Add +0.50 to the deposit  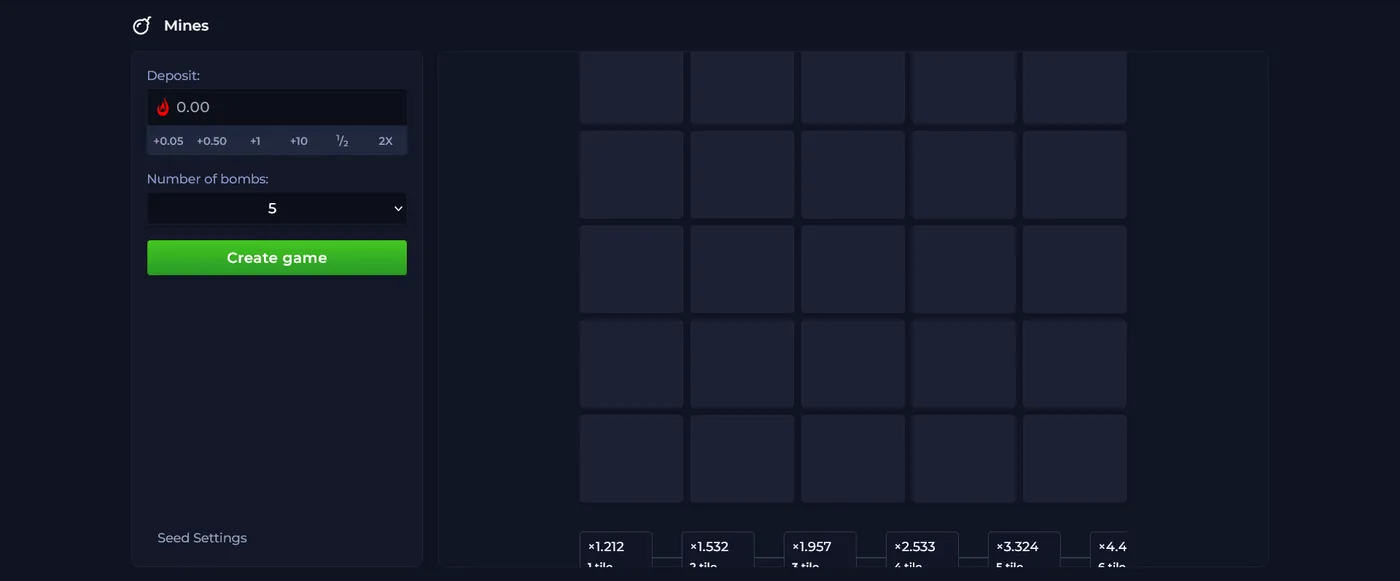(211, 141)
